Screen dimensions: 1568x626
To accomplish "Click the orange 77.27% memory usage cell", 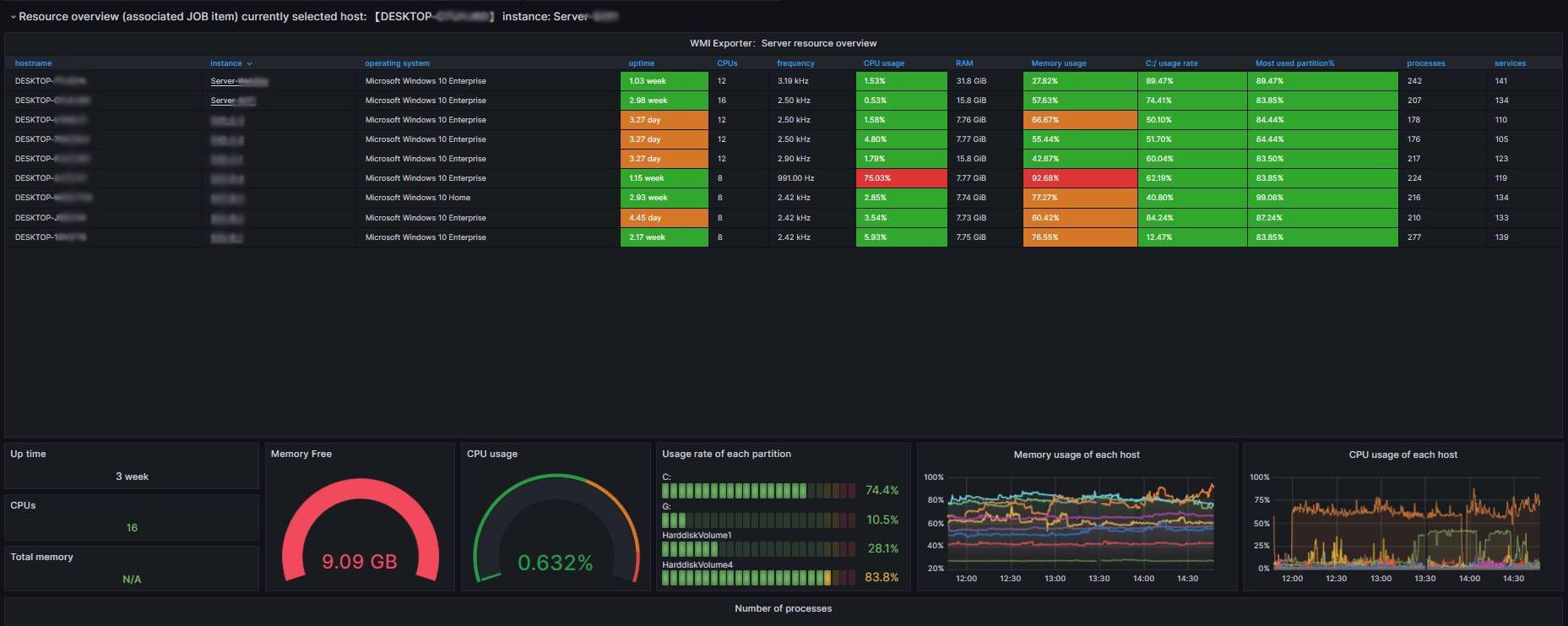I will click(x=1080, y=198).
